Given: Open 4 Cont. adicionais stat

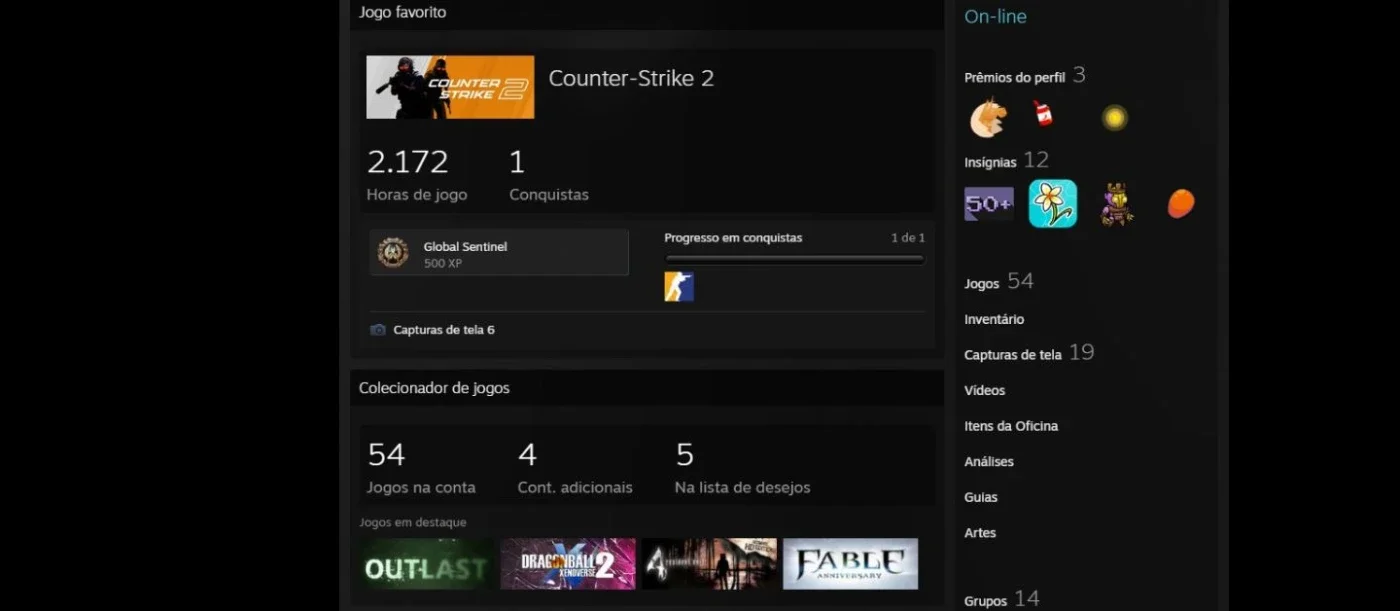Looking at the screenshot, I should [x=575, y=468].
